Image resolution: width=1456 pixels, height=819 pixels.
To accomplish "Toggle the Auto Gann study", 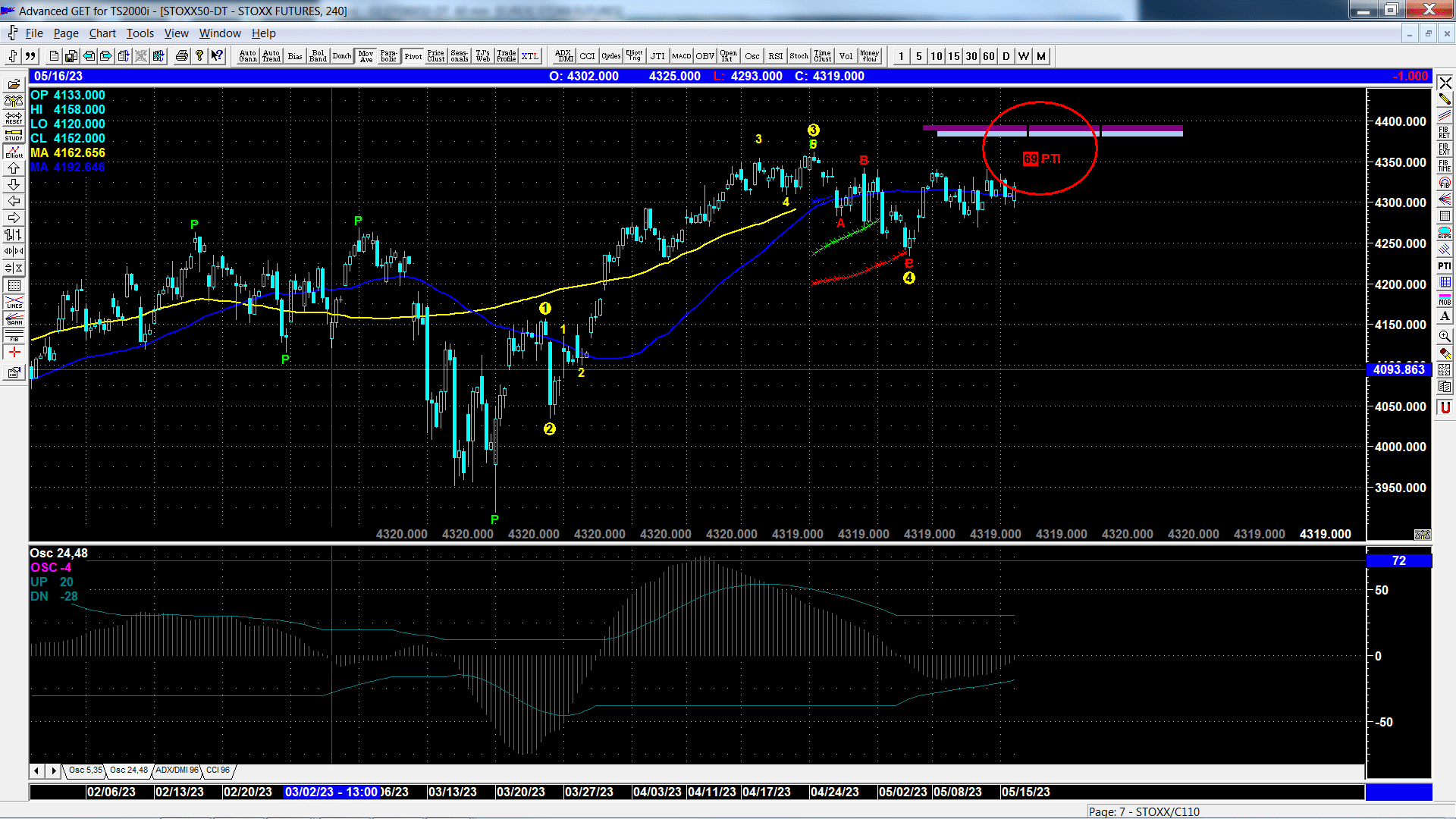I will (x=248, y=56).
